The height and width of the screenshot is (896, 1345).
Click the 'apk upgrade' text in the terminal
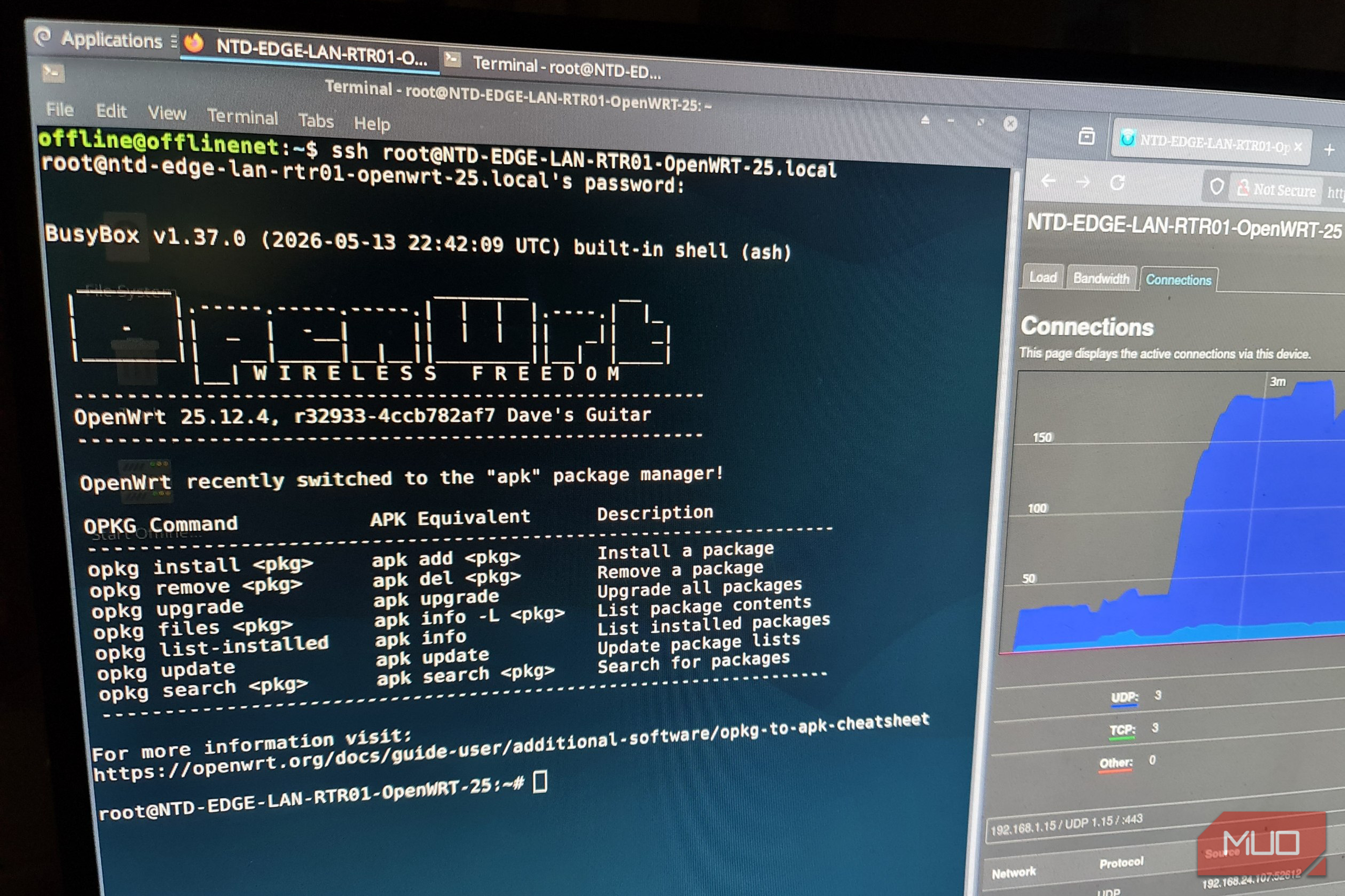tap(436, 598)
